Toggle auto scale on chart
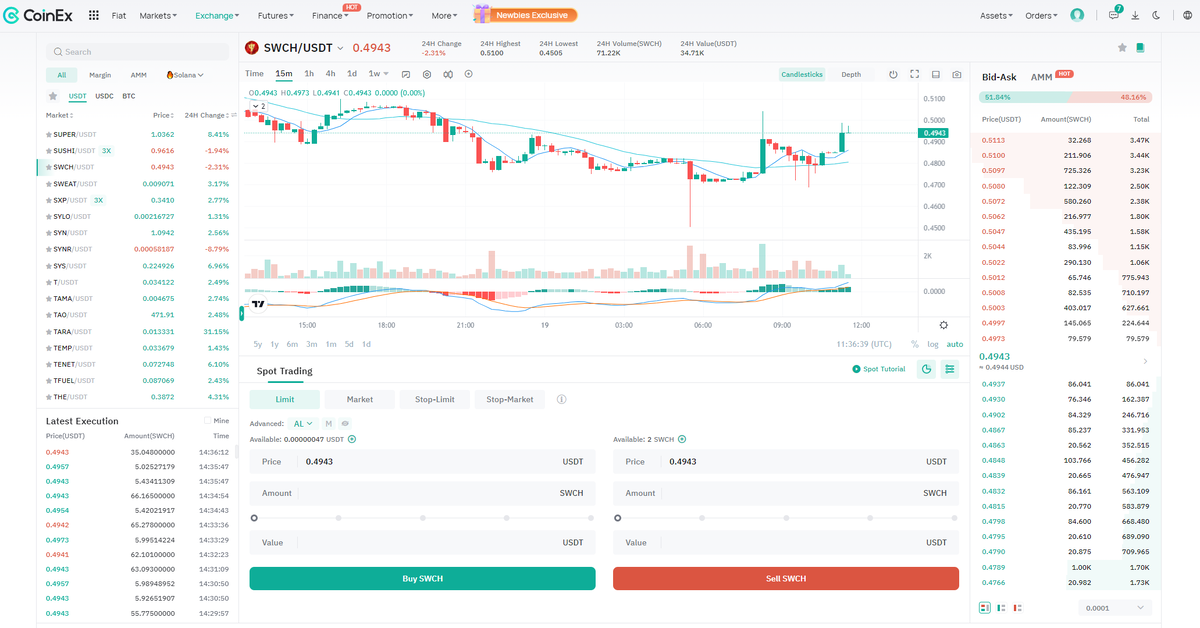 [955, 344]
